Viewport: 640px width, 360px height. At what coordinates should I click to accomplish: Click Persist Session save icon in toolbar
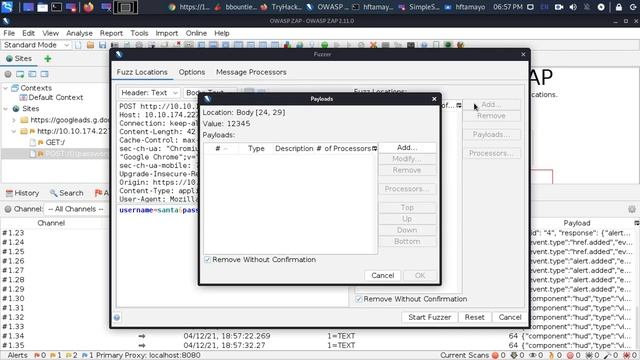point(102,45)
